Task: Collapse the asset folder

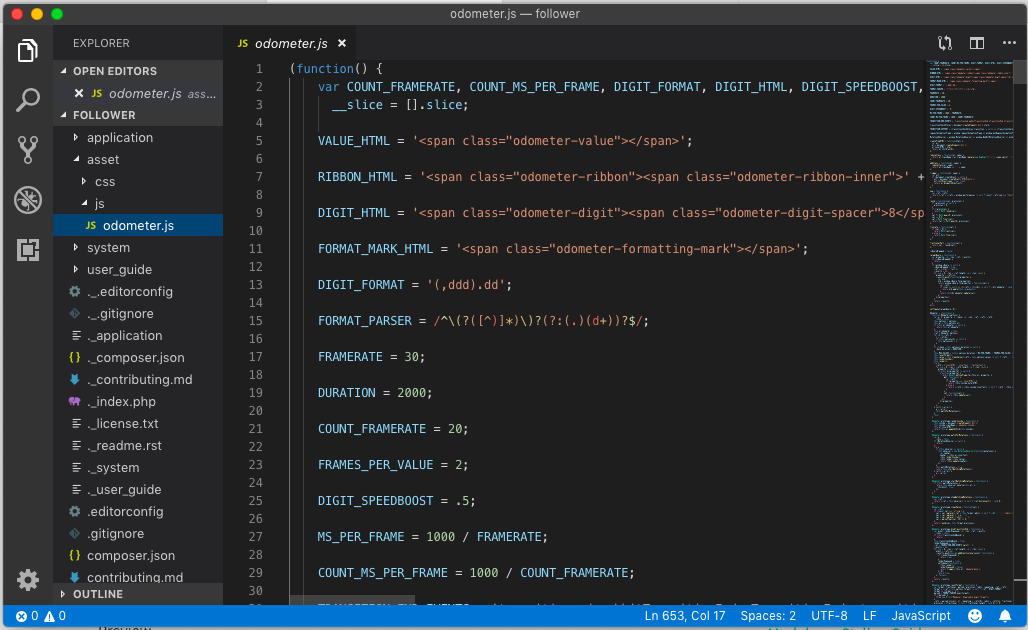Action: click(x=138, y=159)
